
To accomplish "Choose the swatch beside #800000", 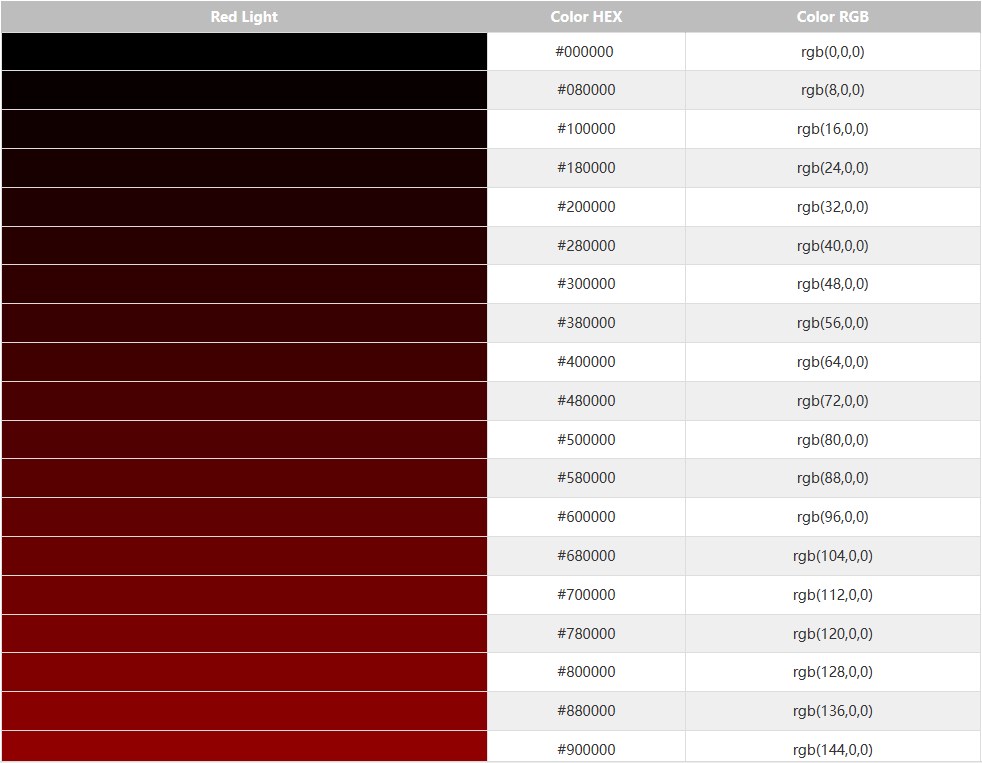I will tap(244, 672).
